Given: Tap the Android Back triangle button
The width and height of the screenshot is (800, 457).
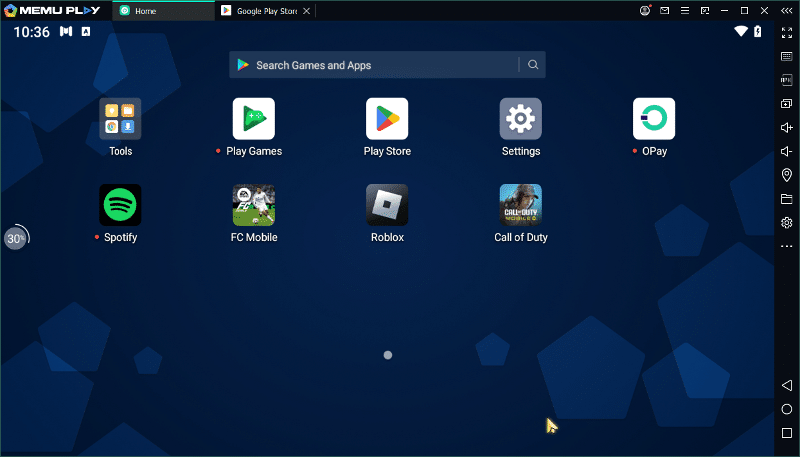Looking at the screenshot, I should [787, 385].
